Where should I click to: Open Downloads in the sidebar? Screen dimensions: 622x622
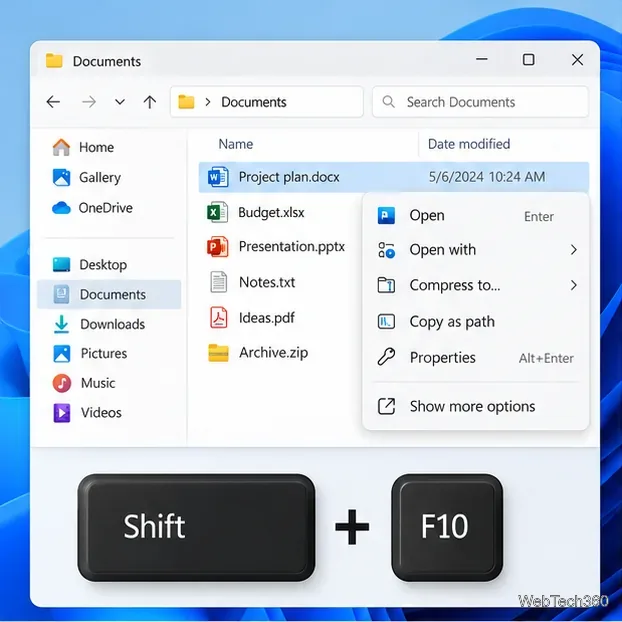(113, 324)
